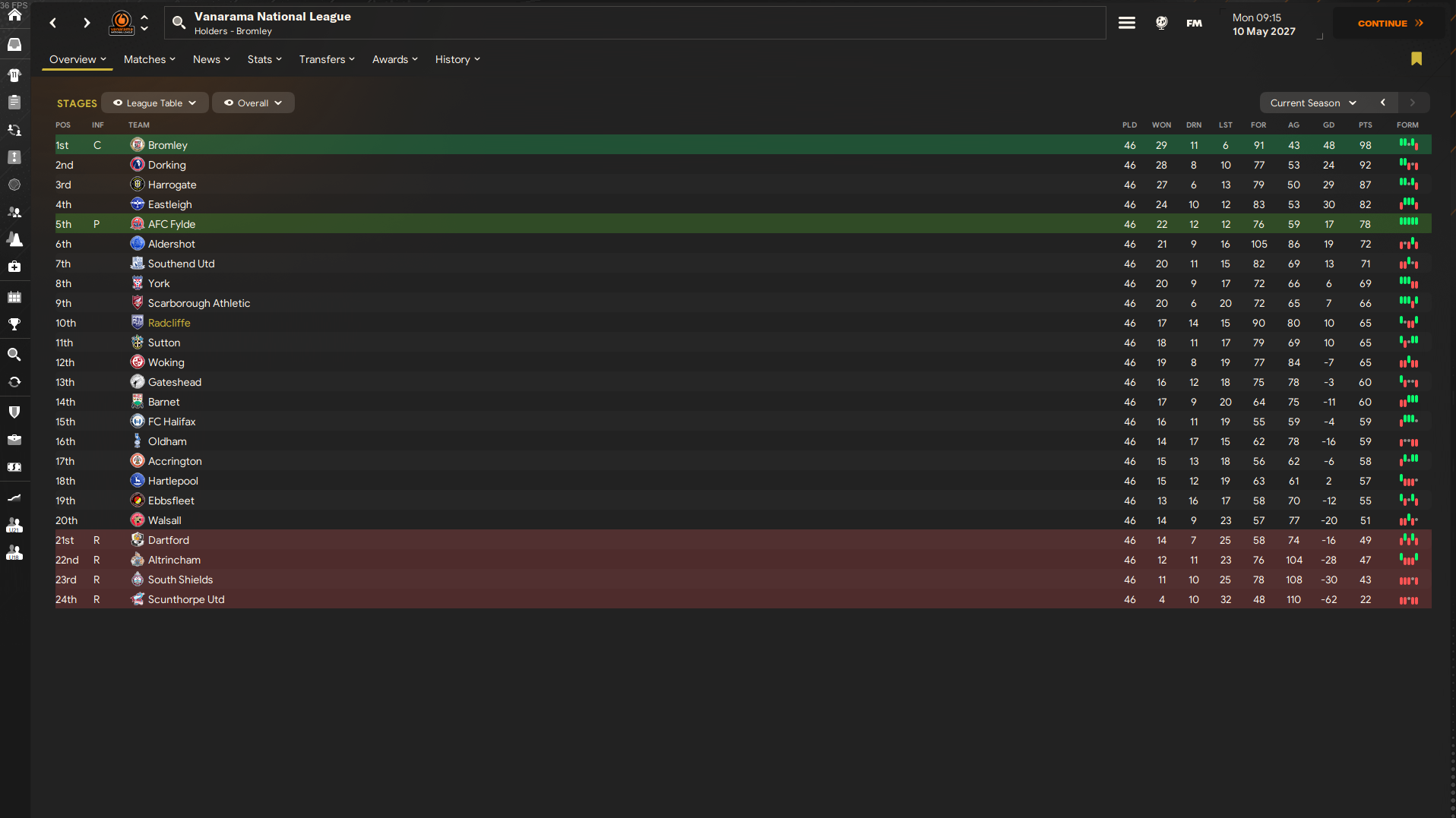Go forward using the right arrow

[87, 23]
